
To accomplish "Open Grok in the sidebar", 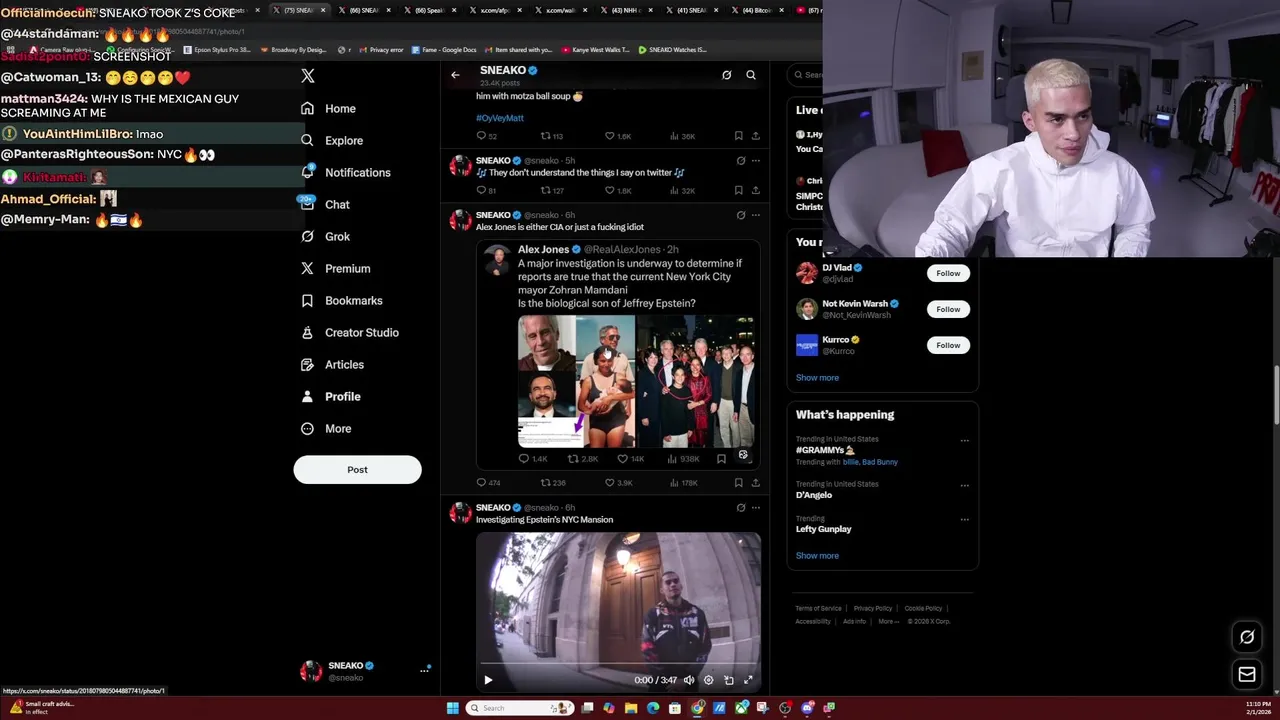I will click(x=325, y=236).
